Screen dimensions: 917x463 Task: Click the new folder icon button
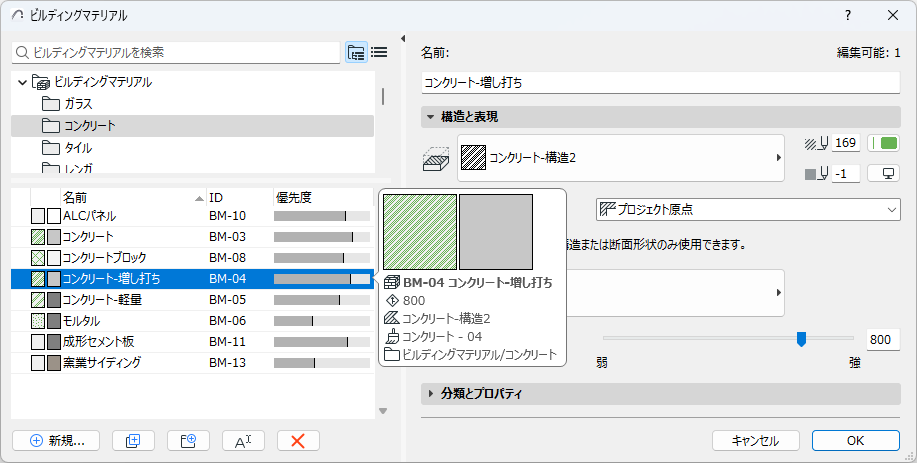tap(187, 440)
